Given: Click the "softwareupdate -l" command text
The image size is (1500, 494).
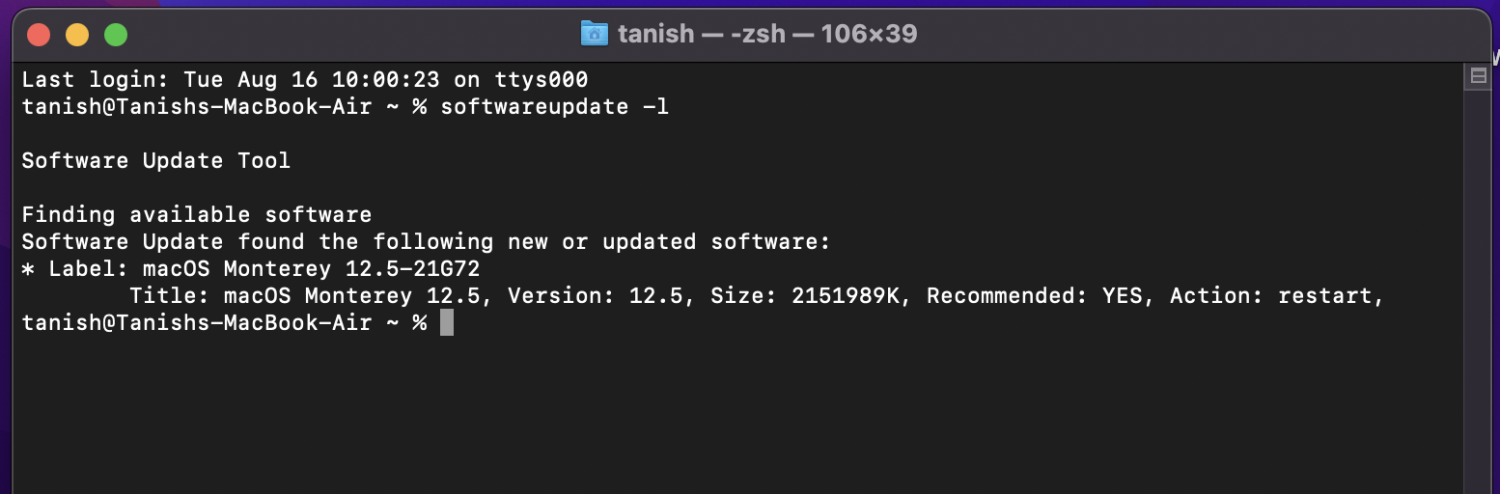Looking at the screenshot, I should 554,107.
